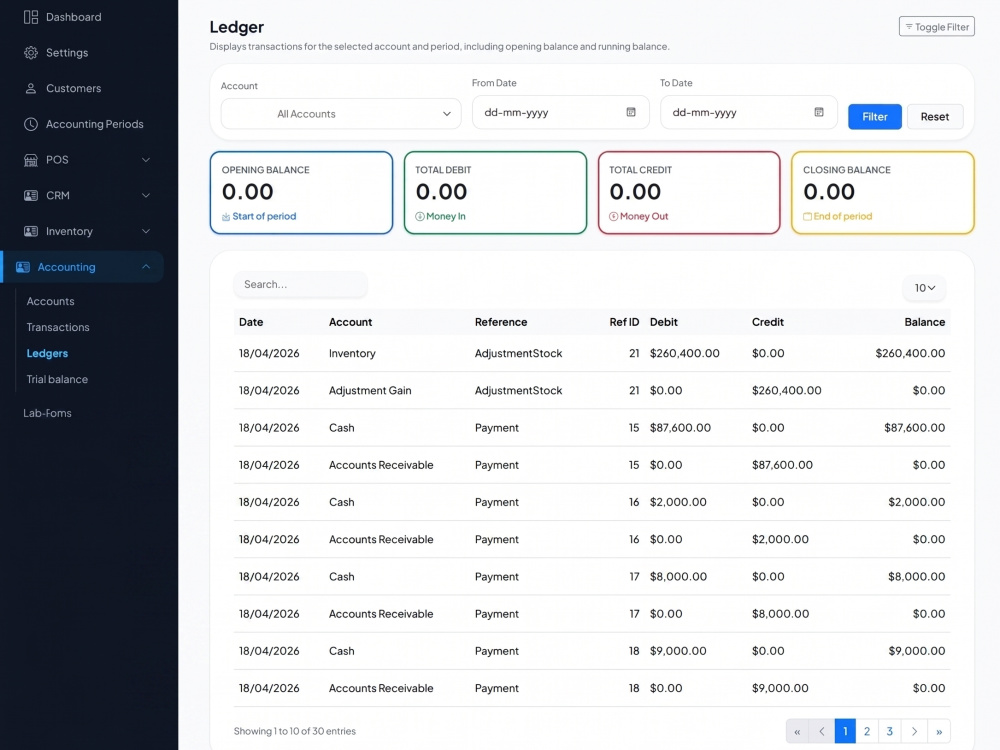This screenshot has height=750, width=1000.
Task: Select the Transactions submenu item
Action: 58,328
